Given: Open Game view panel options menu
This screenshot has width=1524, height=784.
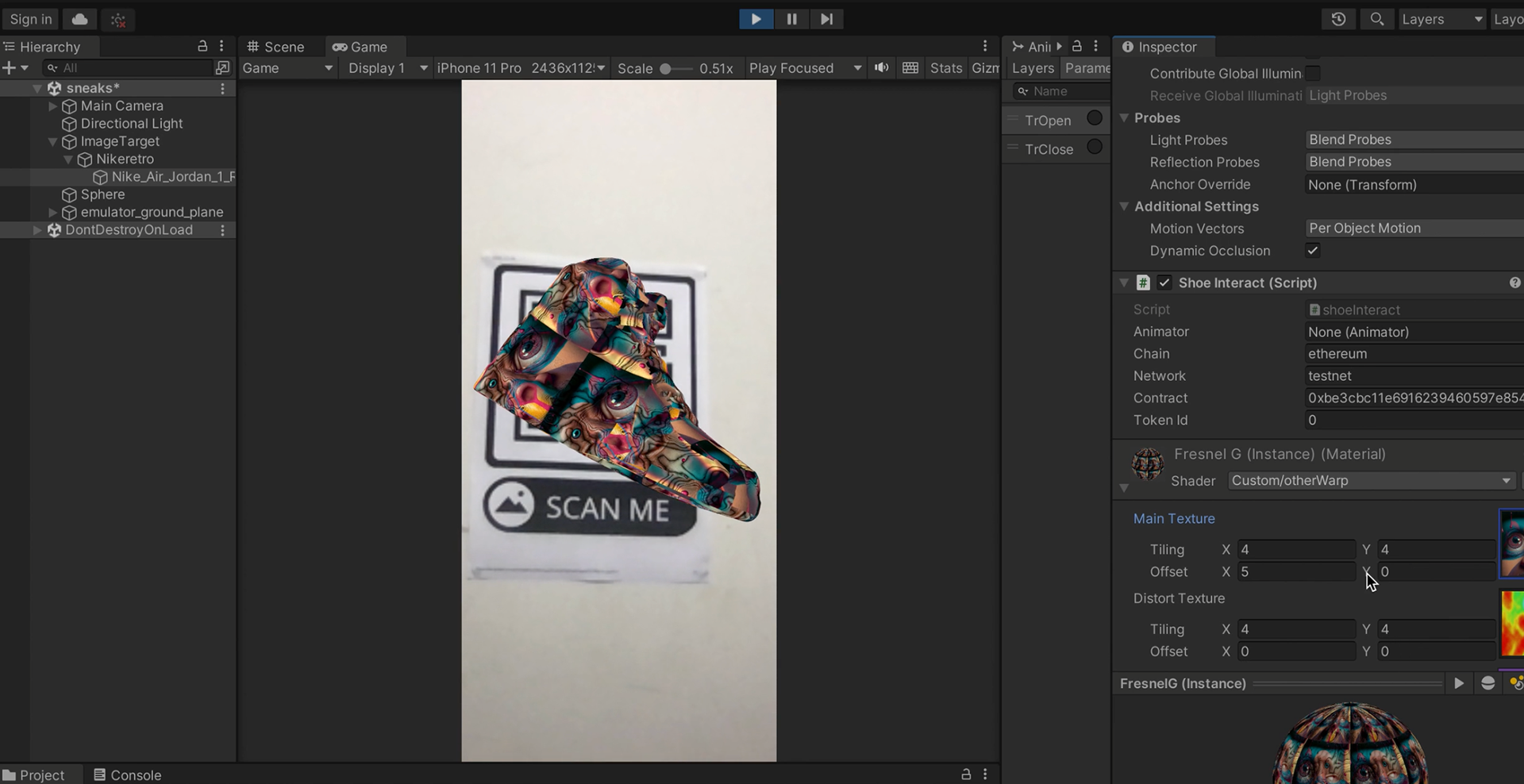Looking at the screenshot, I should 985,46.
